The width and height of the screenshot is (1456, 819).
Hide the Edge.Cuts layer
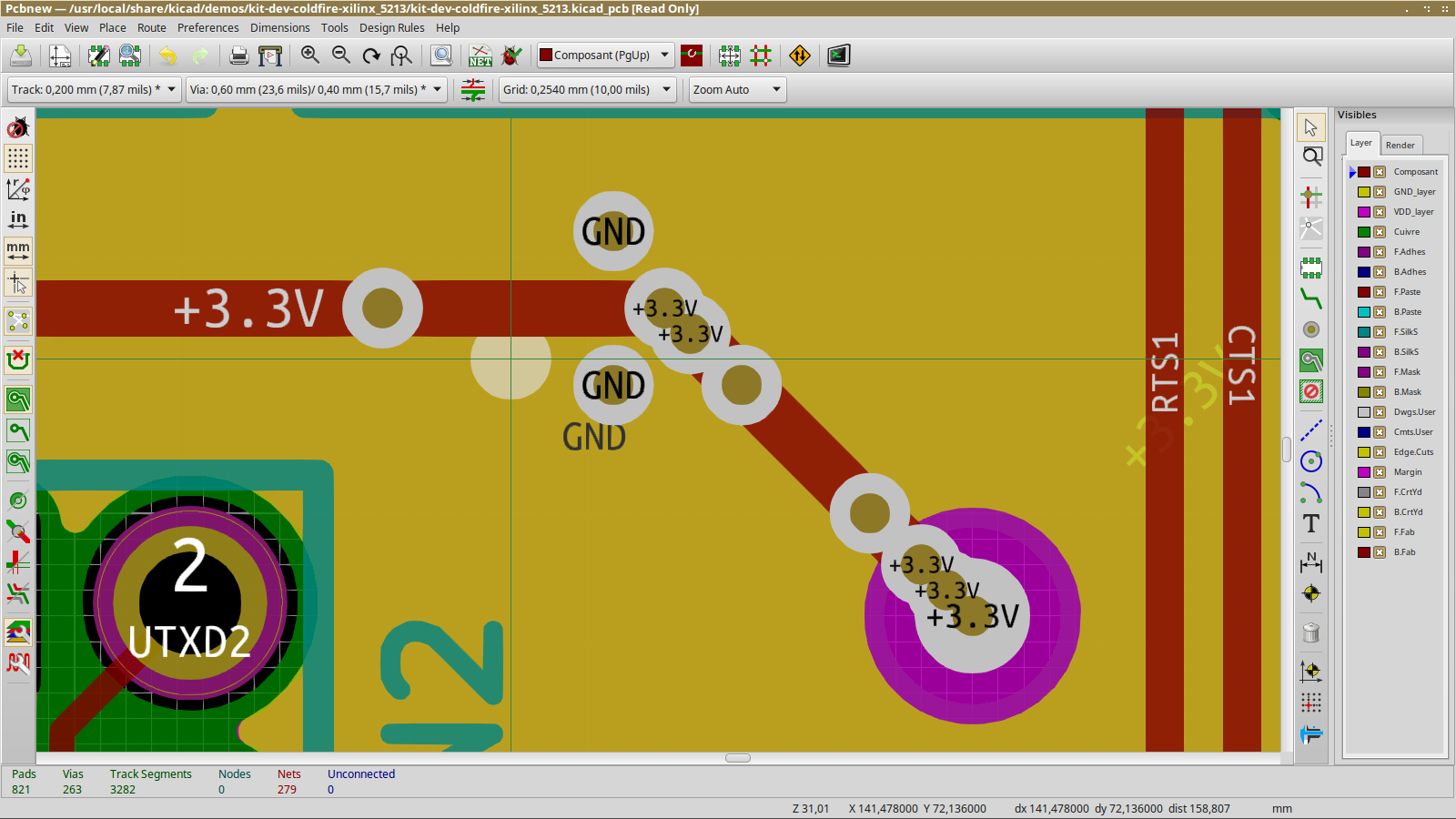point(1380,452)
